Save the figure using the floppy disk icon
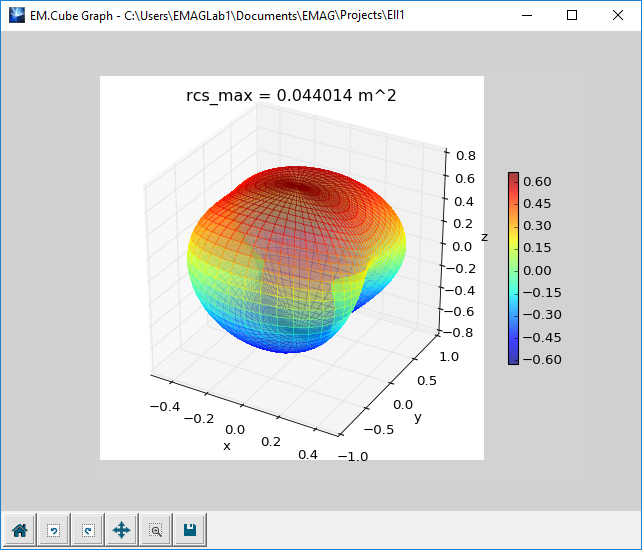Image resolution: width=642 pixels, height=550 pixels. tap(190, 530)
